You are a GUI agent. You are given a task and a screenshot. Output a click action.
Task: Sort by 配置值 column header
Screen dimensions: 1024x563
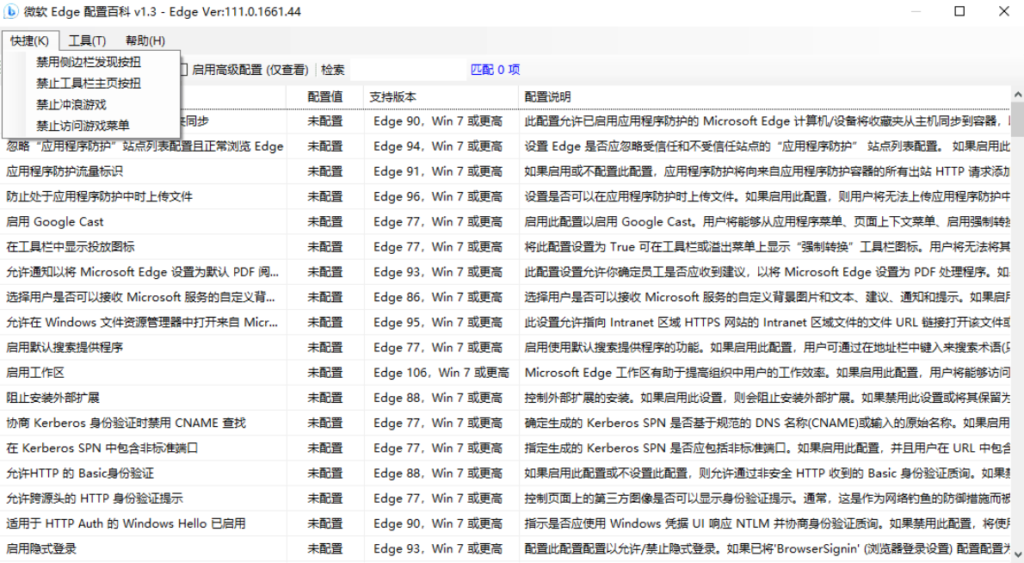[x=325, y=97]
